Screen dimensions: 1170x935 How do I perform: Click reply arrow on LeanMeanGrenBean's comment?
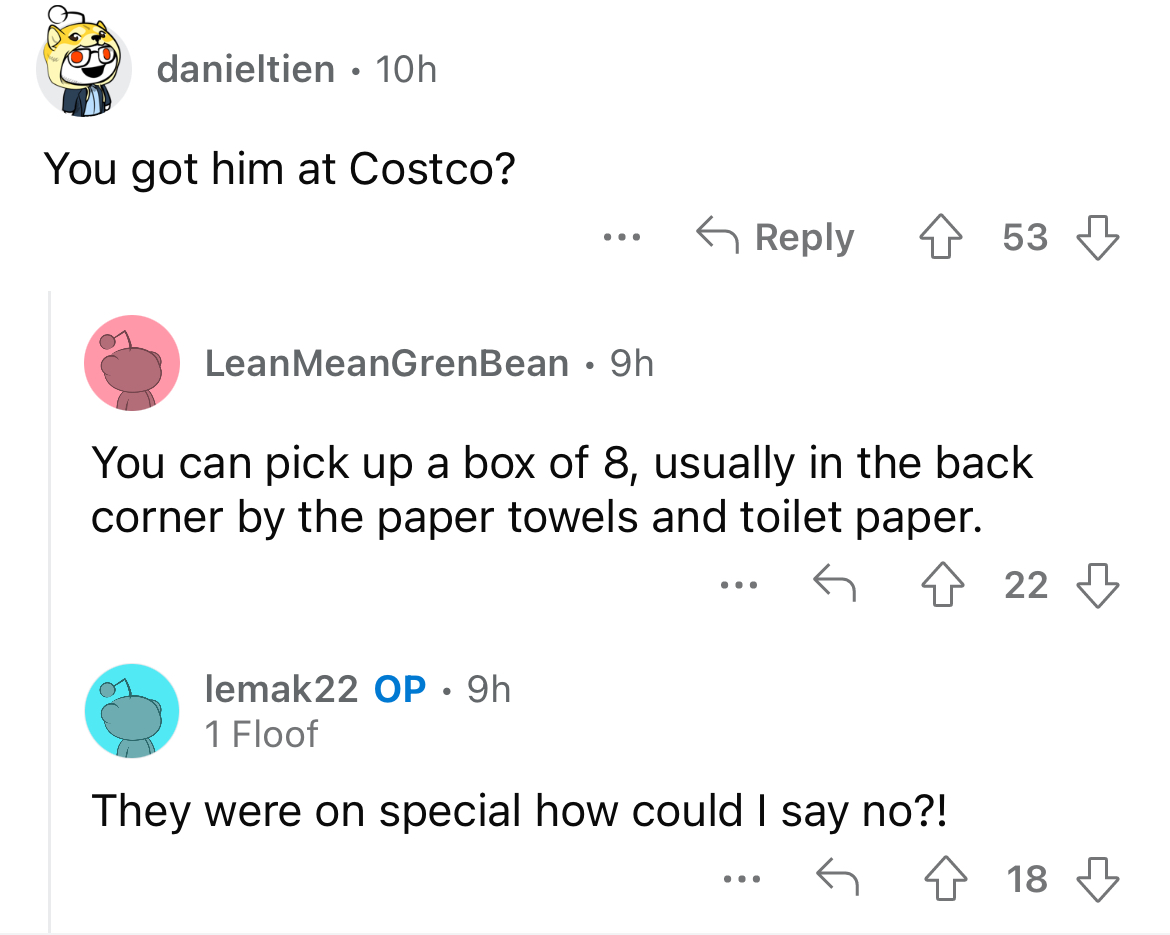[x=834, y=583]
